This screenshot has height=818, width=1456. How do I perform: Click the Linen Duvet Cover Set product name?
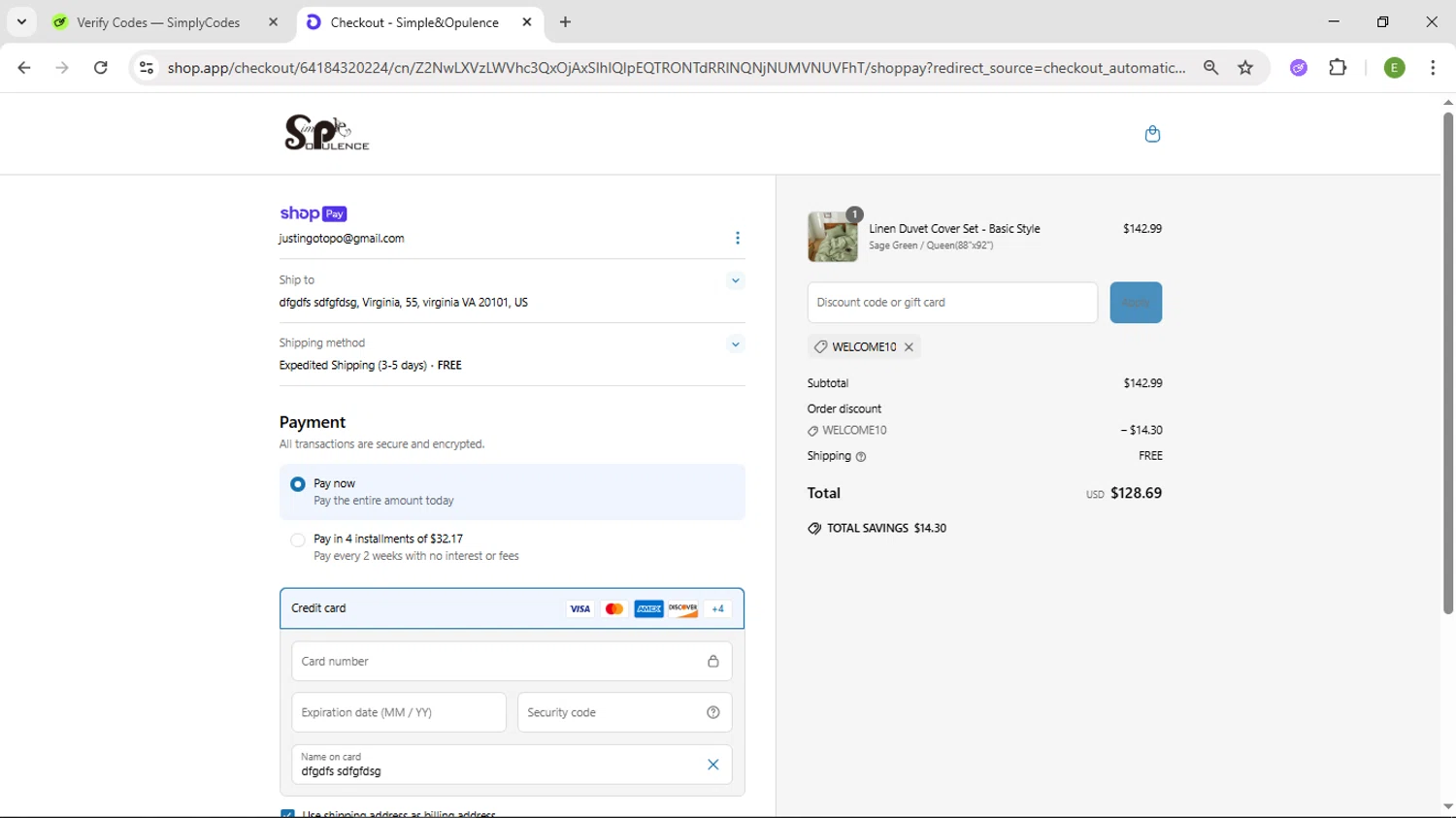pos(954,229)
